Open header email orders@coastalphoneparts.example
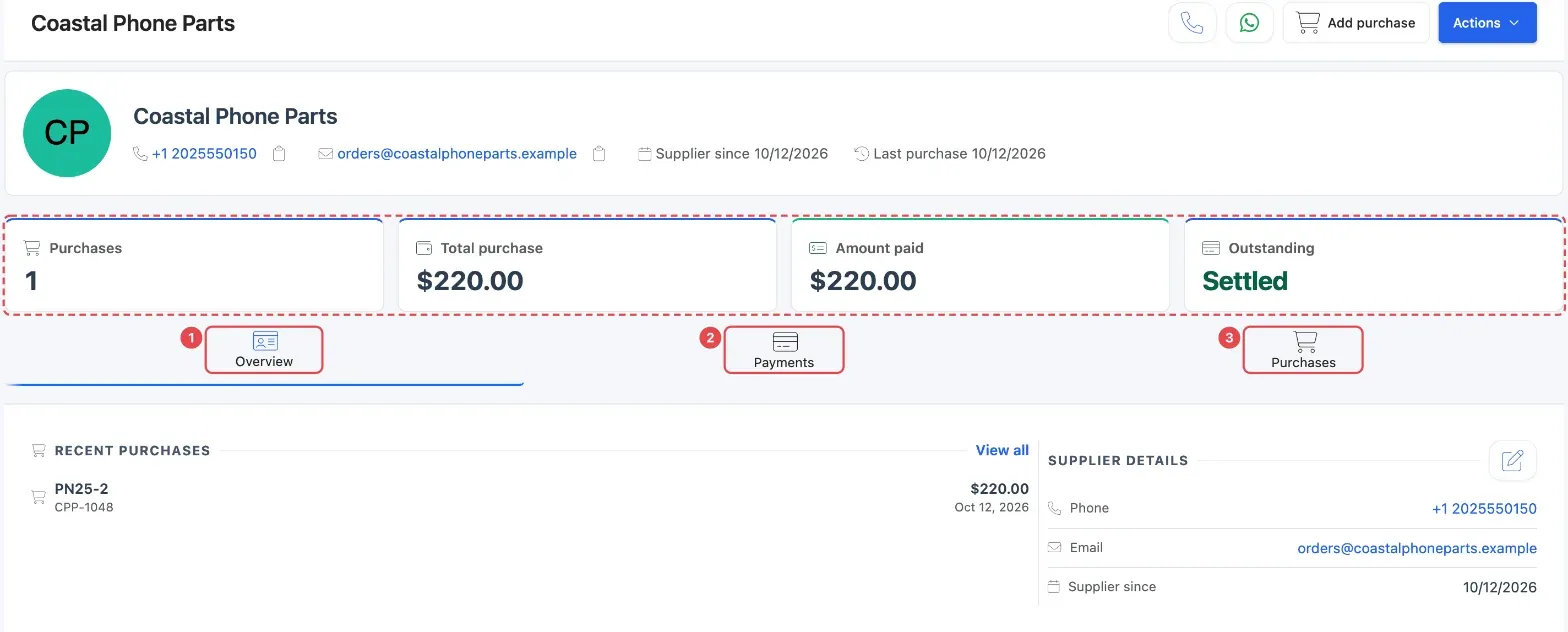 click(457, 154)
